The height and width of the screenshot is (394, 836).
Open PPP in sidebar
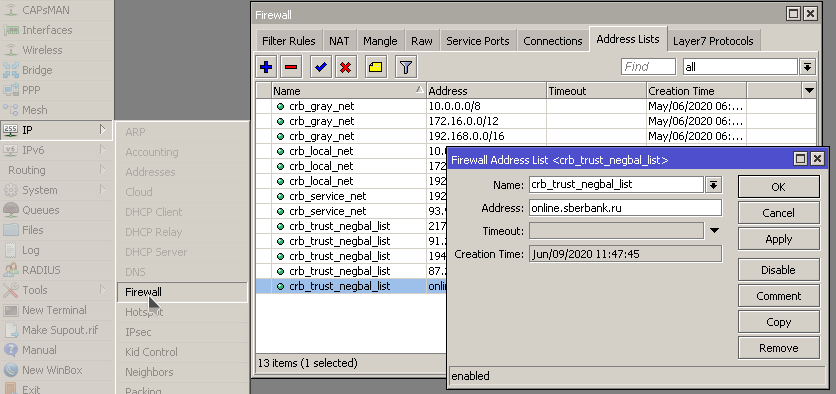click(x=57, y=90)
